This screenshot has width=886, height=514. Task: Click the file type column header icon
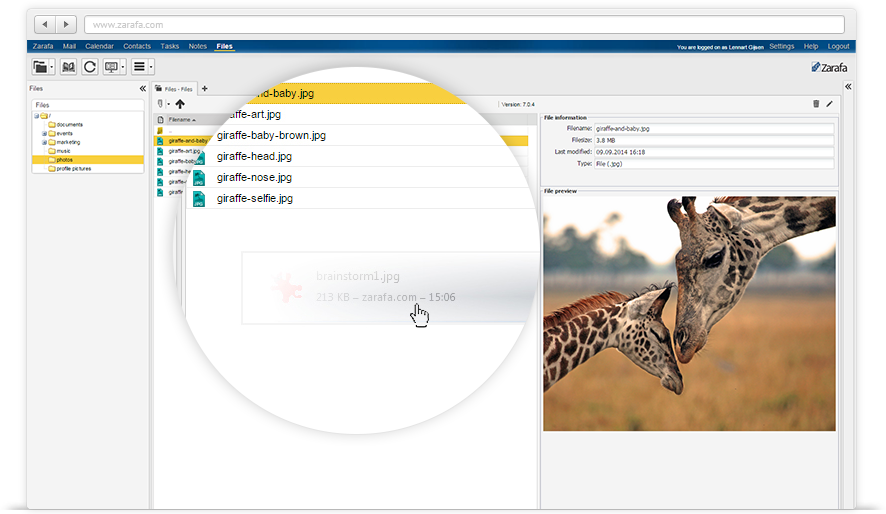tap(160, 120)
